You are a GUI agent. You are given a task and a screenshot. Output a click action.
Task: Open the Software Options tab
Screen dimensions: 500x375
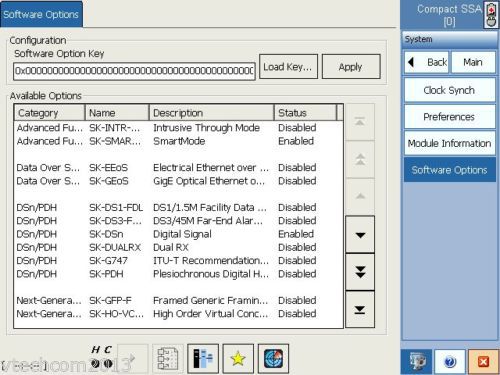(x=41, y=14)
